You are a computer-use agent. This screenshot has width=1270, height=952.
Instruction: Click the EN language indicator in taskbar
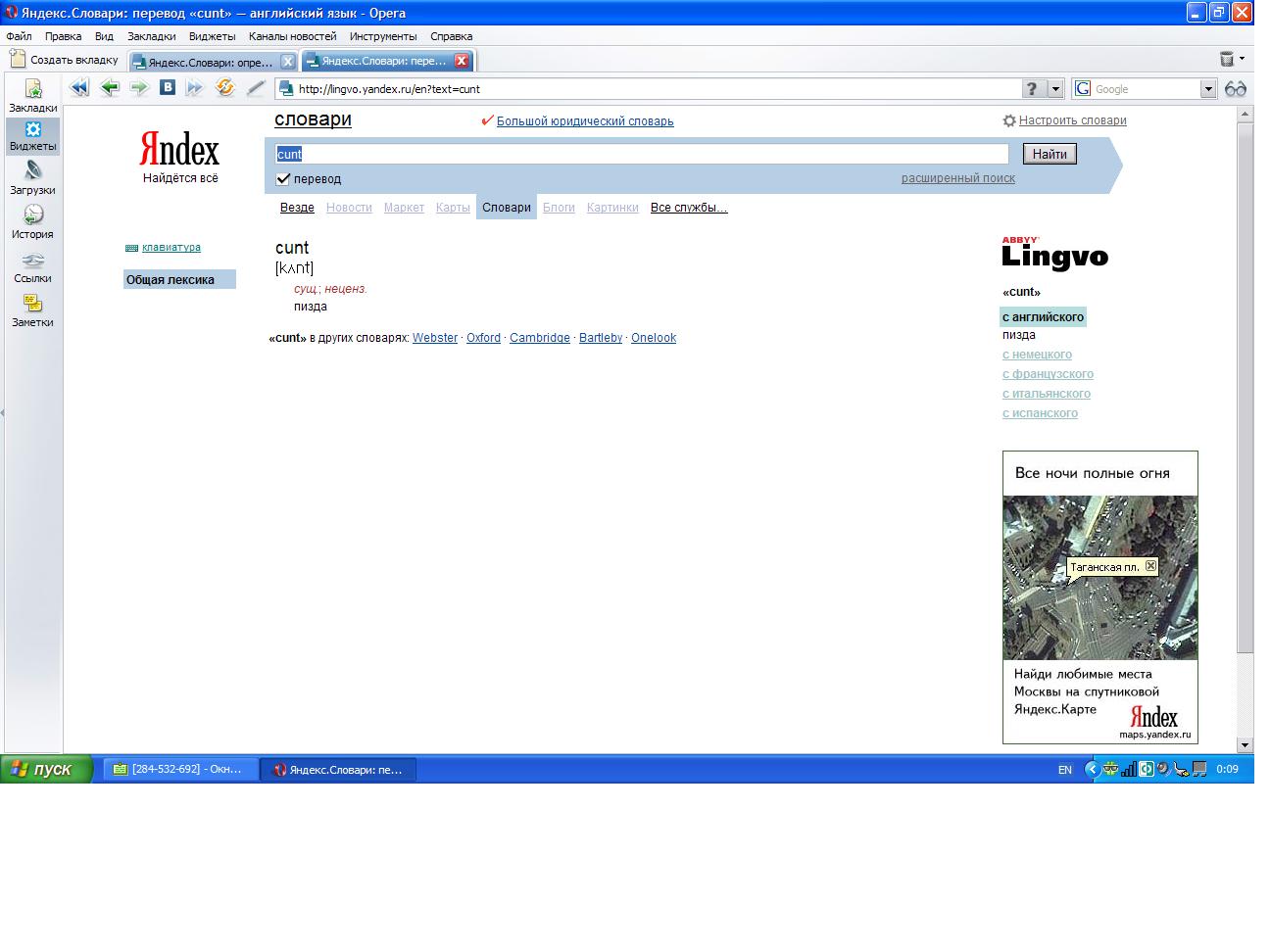[x=1064, y=770]
